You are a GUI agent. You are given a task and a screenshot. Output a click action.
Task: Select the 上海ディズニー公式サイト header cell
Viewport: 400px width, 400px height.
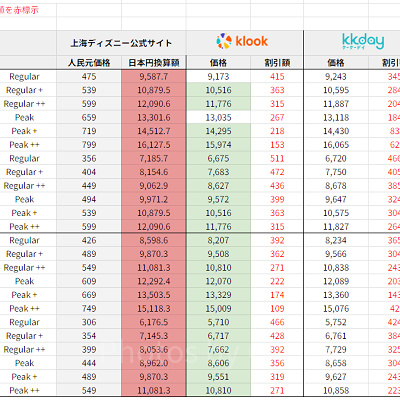point(121,43)
